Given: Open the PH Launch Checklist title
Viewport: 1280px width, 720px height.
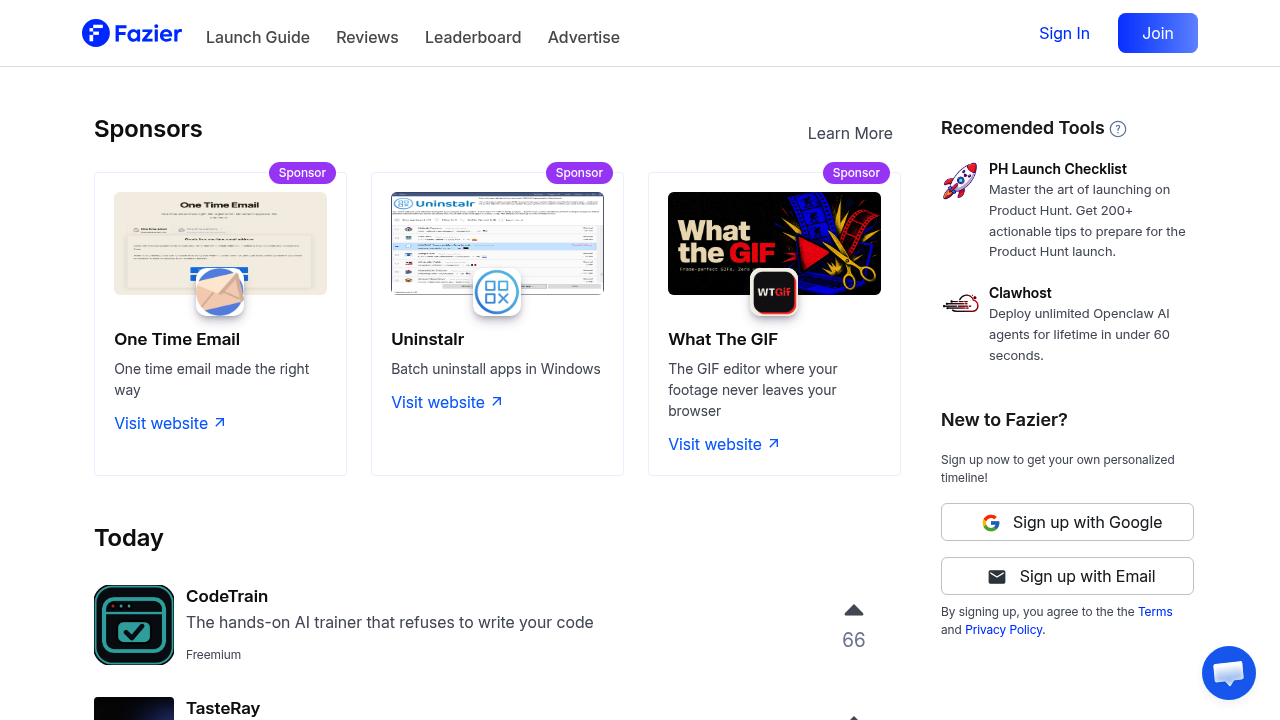Looking at the screenshot, I should point(1058,169).
